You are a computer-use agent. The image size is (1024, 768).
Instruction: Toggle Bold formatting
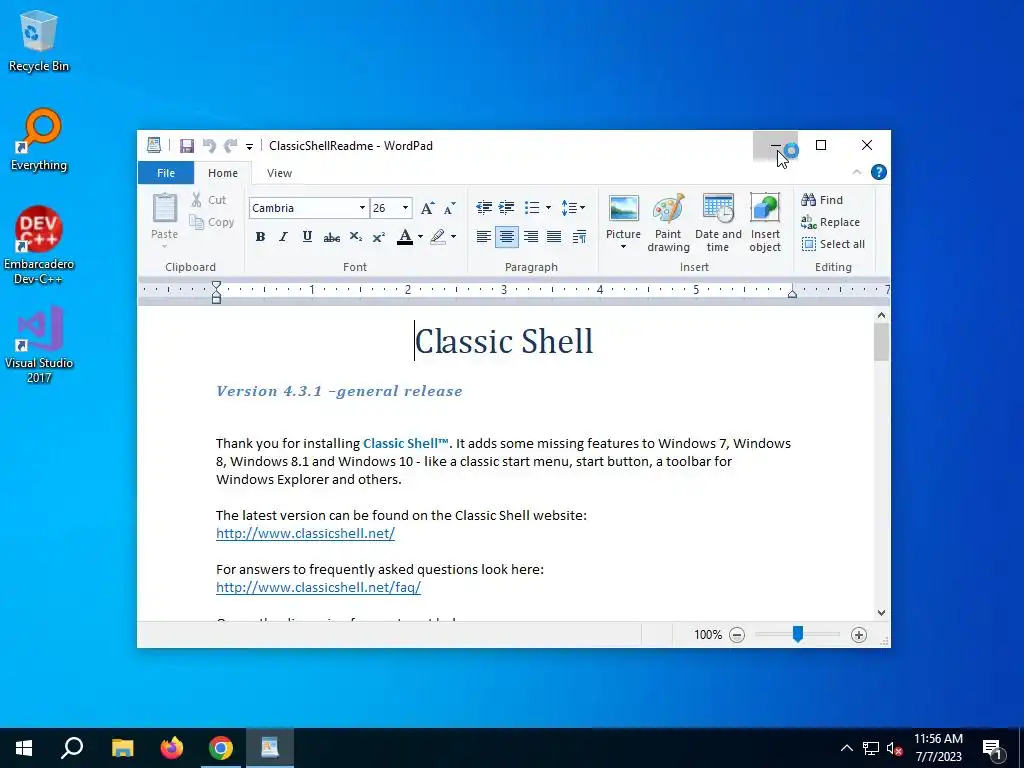(x=260, y=236)
